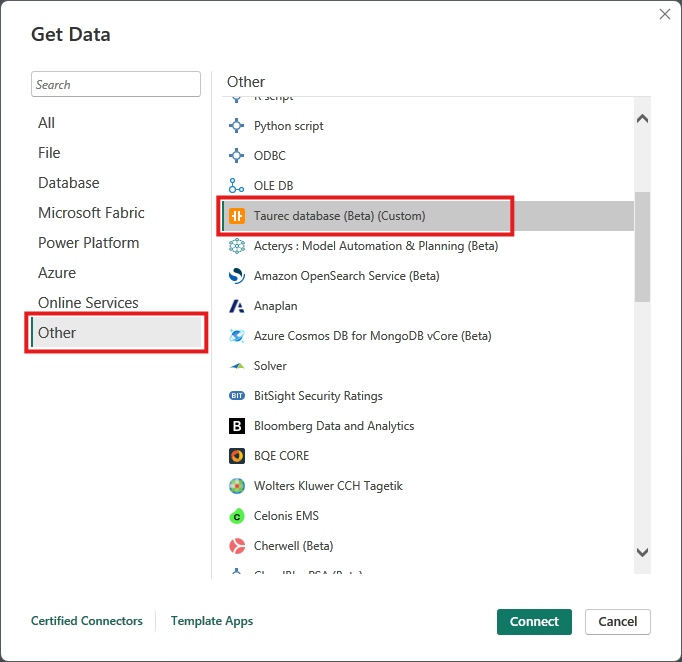Screen dimensions: 682x662
Task: Click the Python script connector icon
Action: [x=237, y=126]
